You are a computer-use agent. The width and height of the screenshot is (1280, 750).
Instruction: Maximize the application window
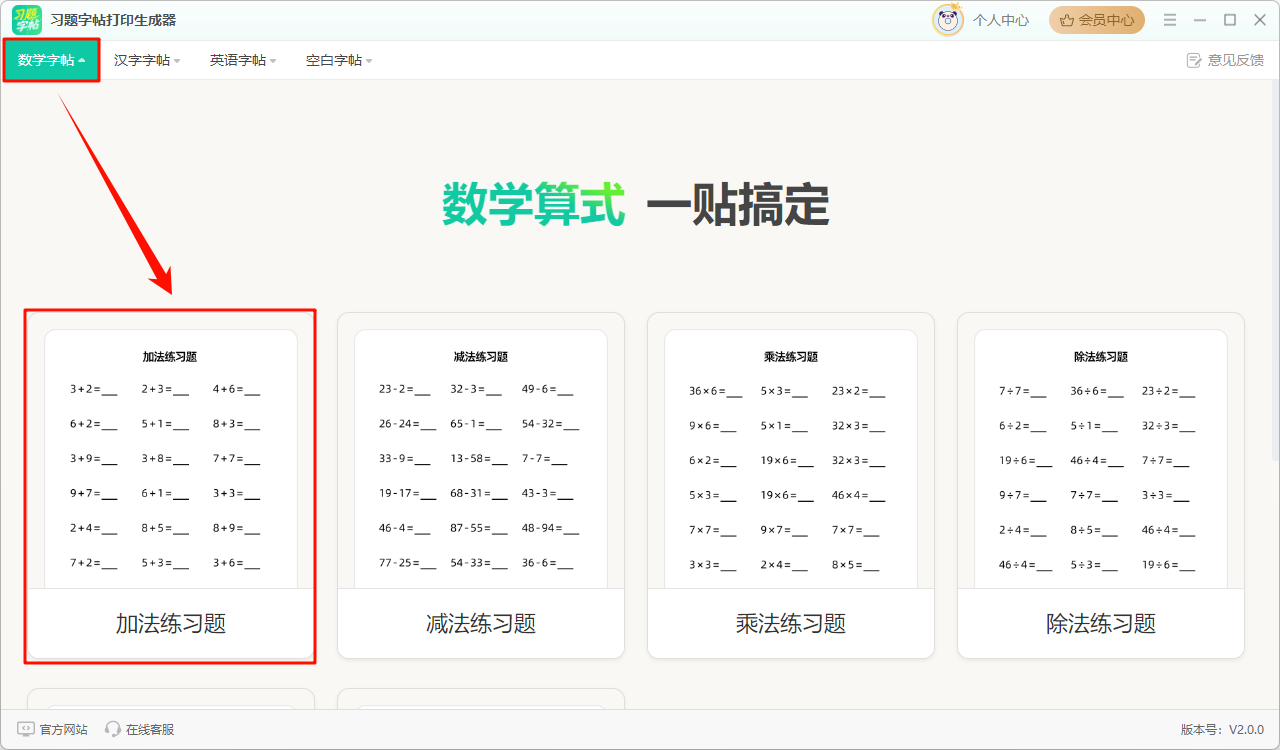(x=1230, y=20)
